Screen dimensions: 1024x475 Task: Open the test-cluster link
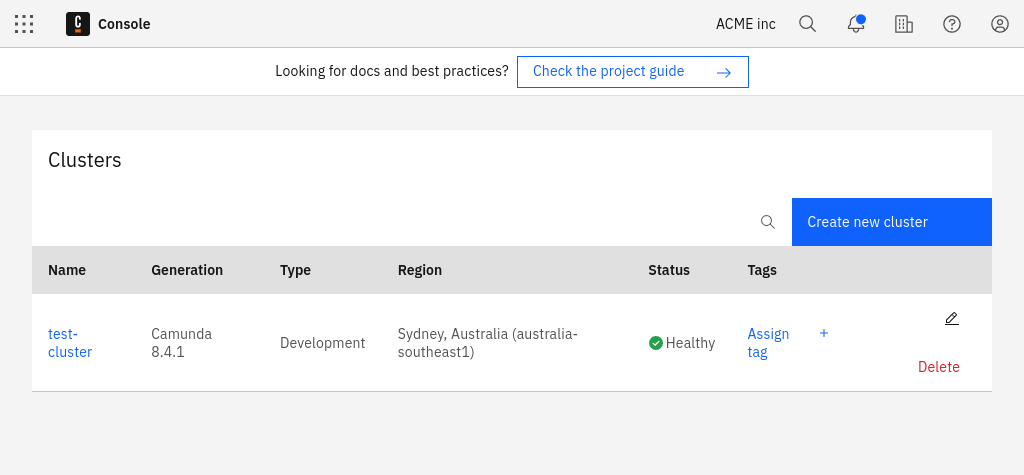[x=69, y=343]
